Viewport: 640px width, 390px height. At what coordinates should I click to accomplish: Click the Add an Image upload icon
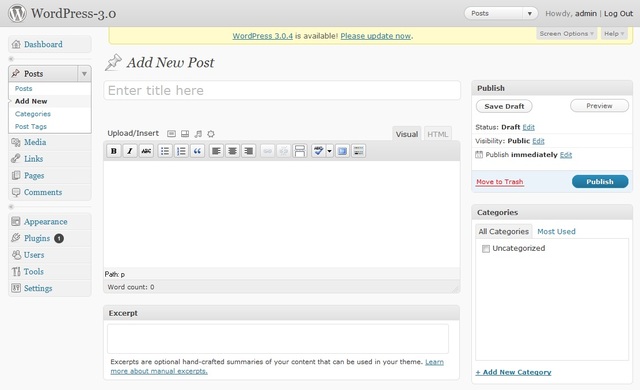pyautogui.click(x=171, y=133)
